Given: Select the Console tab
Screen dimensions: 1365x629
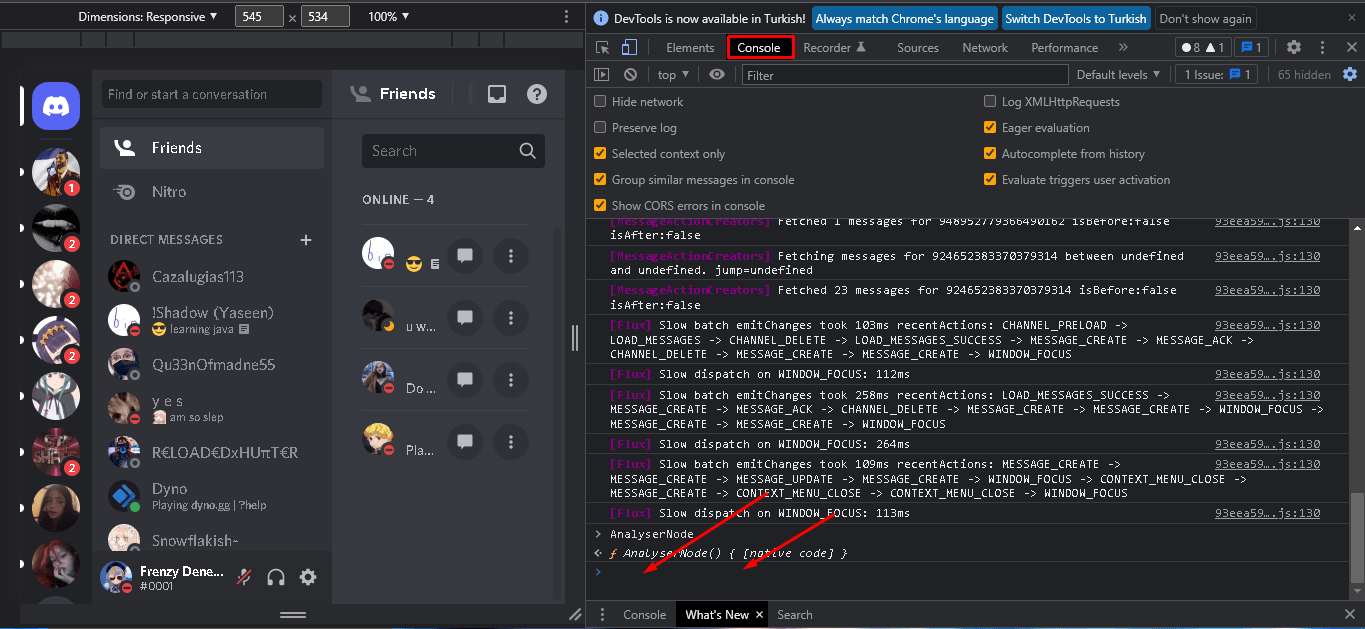Looking at the screenshot, I should pos(759,48).
